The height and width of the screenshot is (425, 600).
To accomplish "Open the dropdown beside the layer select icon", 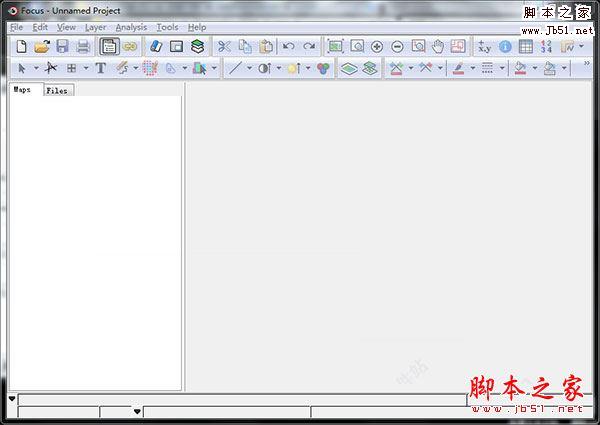I will (214, 68).
